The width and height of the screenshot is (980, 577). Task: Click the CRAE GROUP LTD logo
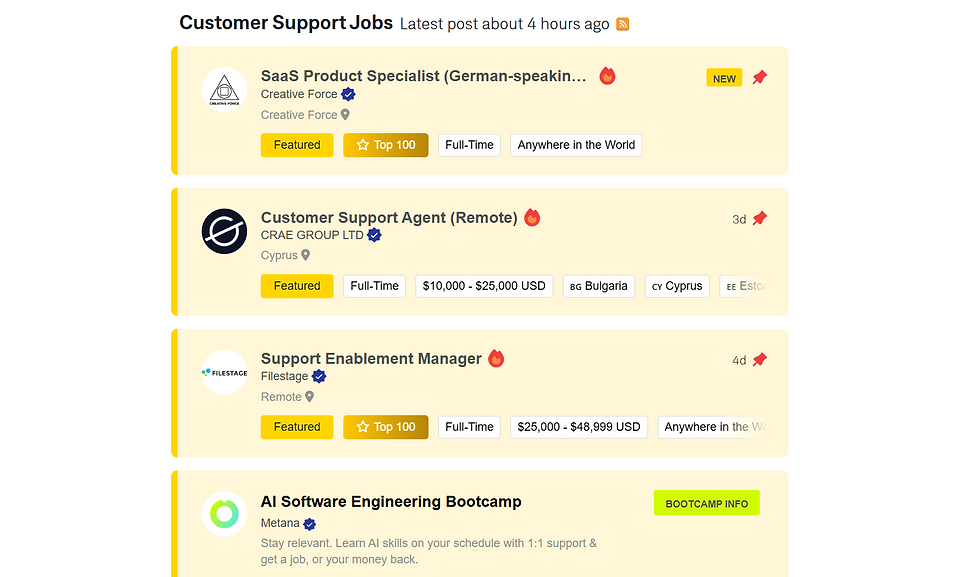[224, 231]
